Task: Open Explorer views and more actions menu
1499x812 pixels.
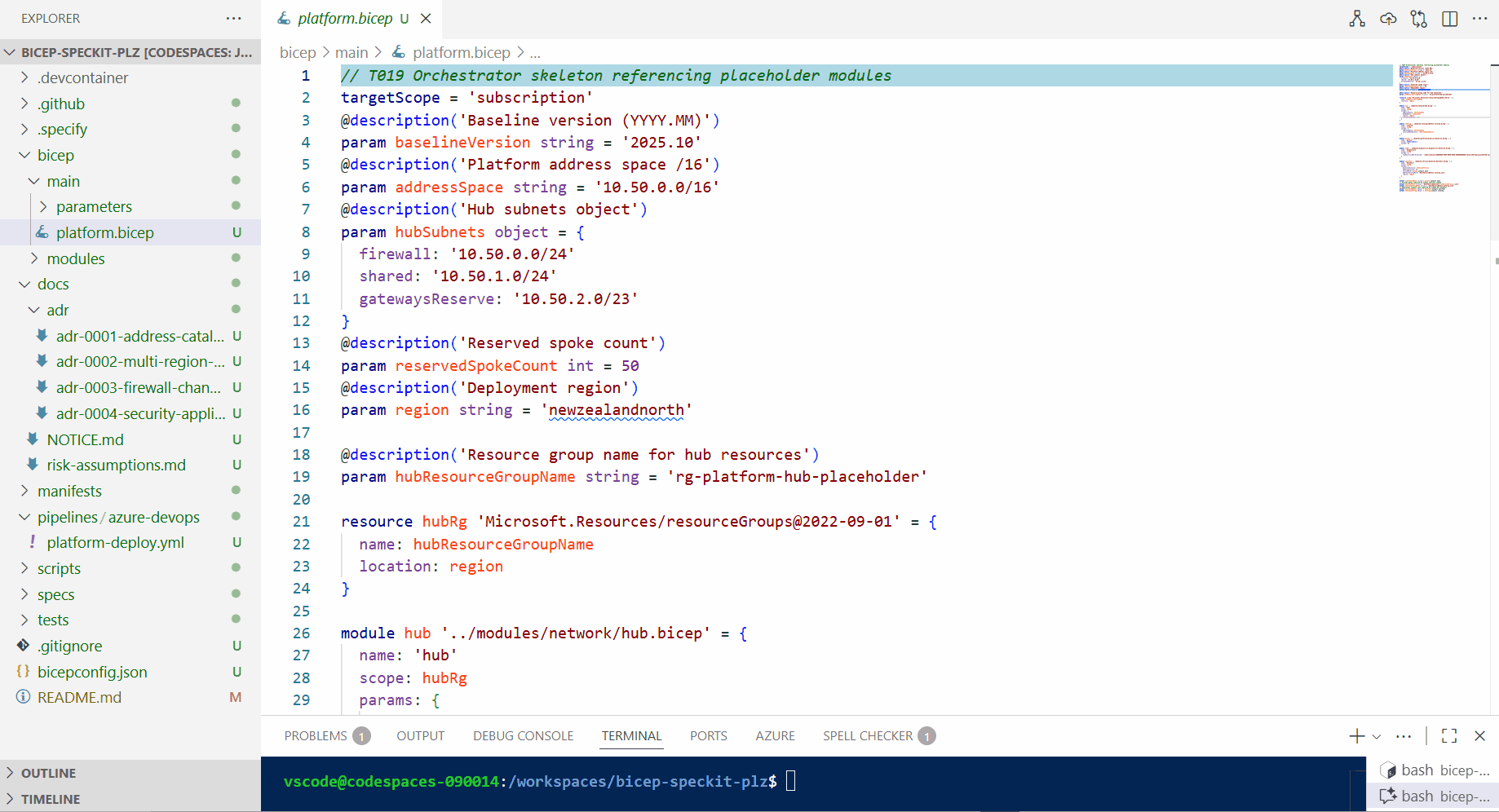Action: click(234, 18)
